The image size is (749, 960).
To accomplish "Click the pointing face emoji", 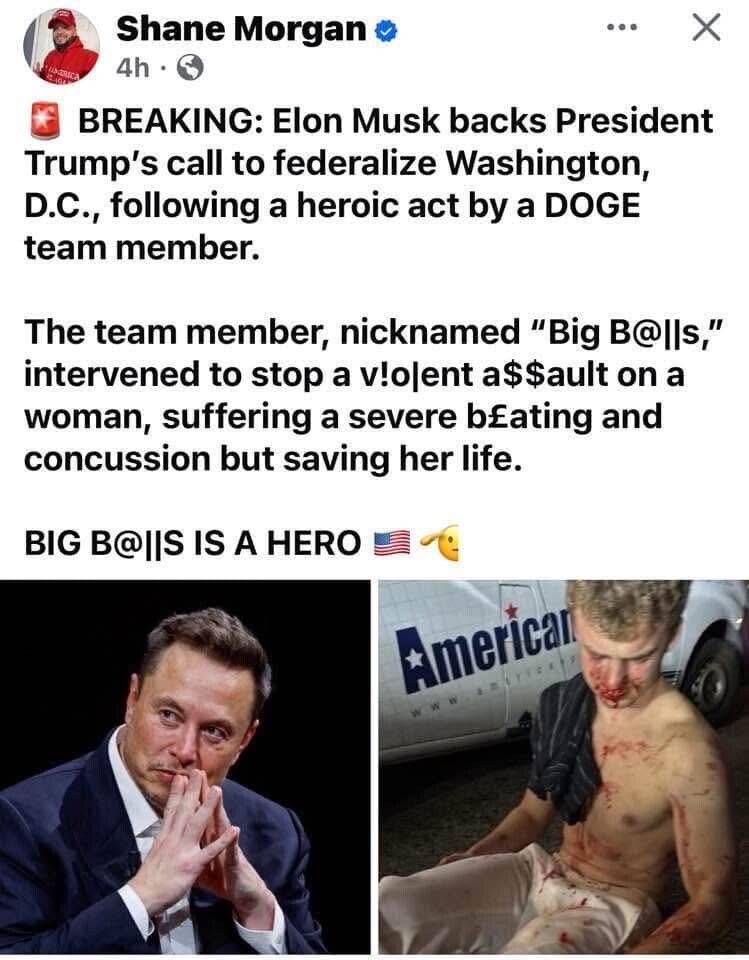I will [440, 542].
